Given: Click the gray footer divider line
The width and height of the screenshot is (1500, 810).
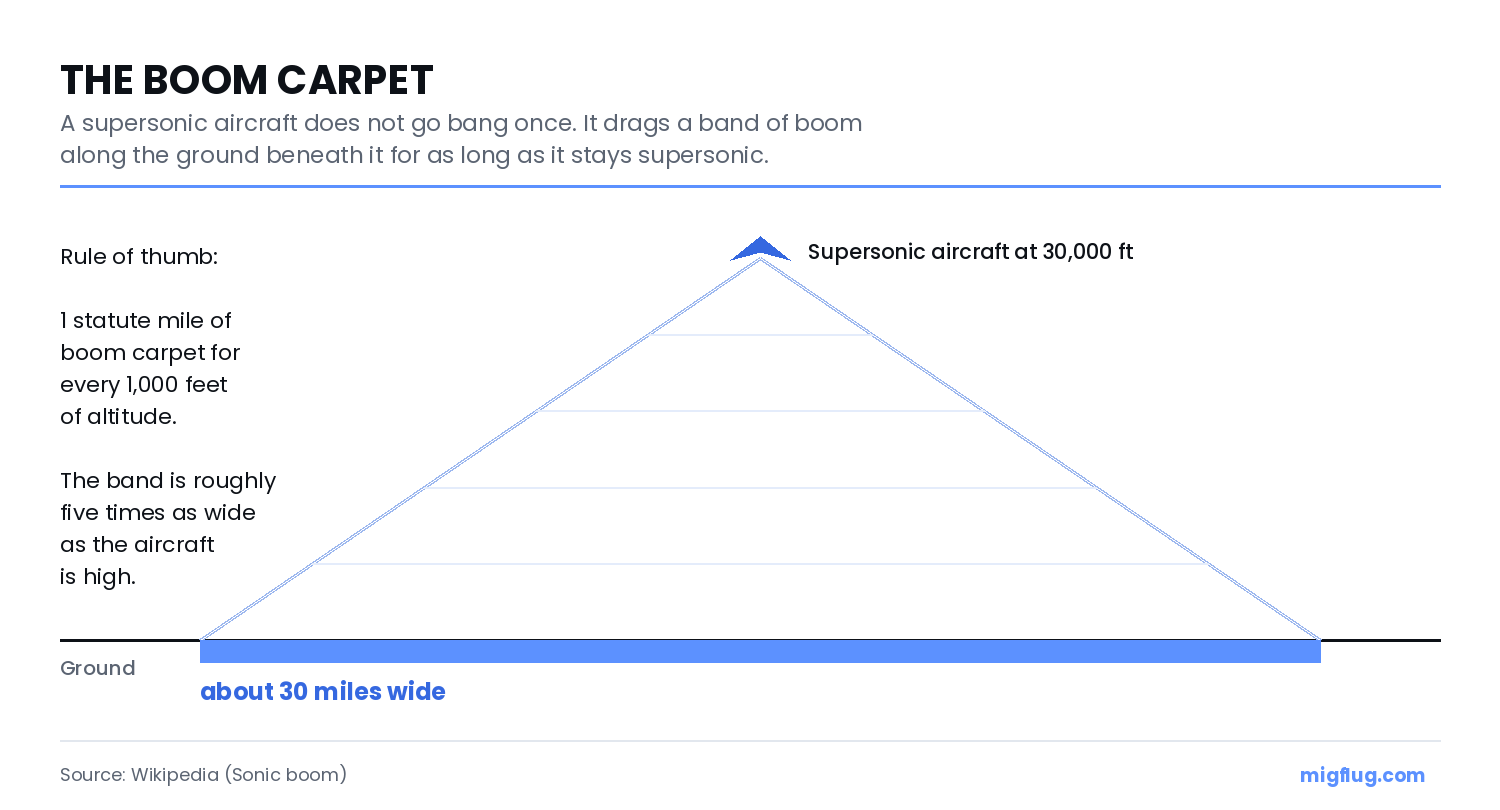Looking at the screenshot, I should click(750, 741).
